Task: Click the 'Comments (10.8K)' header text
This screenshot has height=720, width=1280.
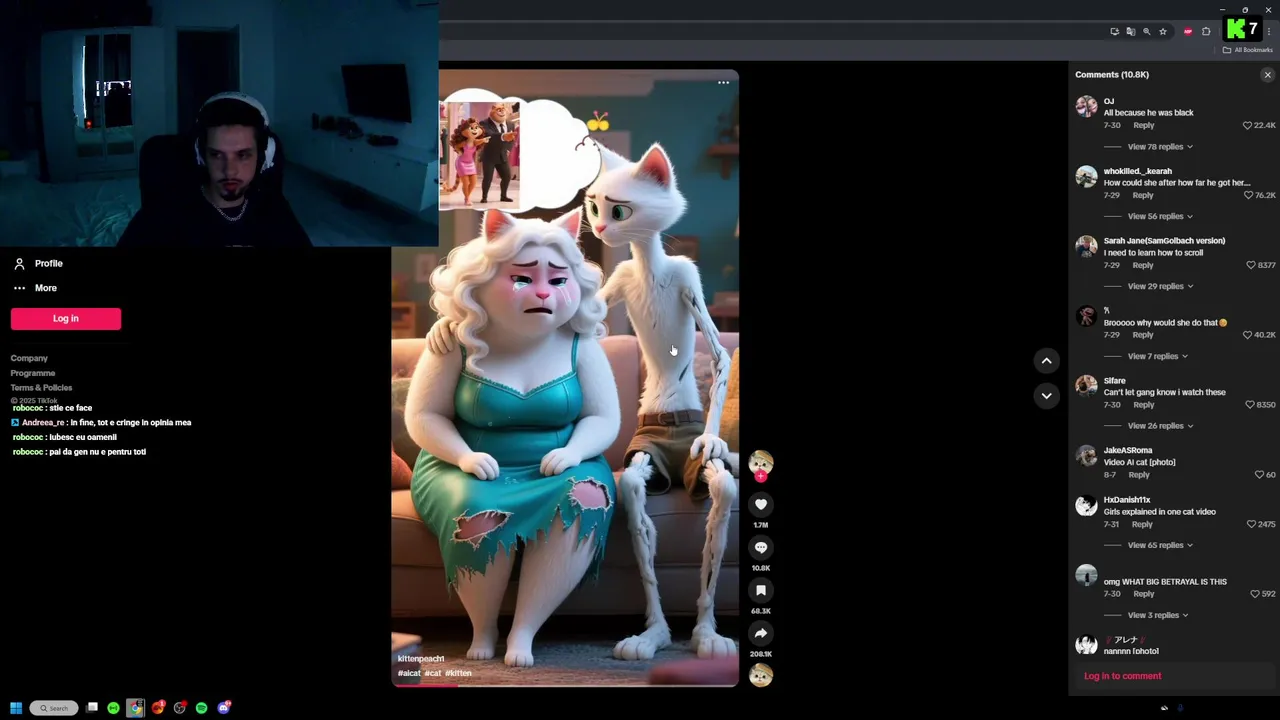Action: click(1112, 75)
